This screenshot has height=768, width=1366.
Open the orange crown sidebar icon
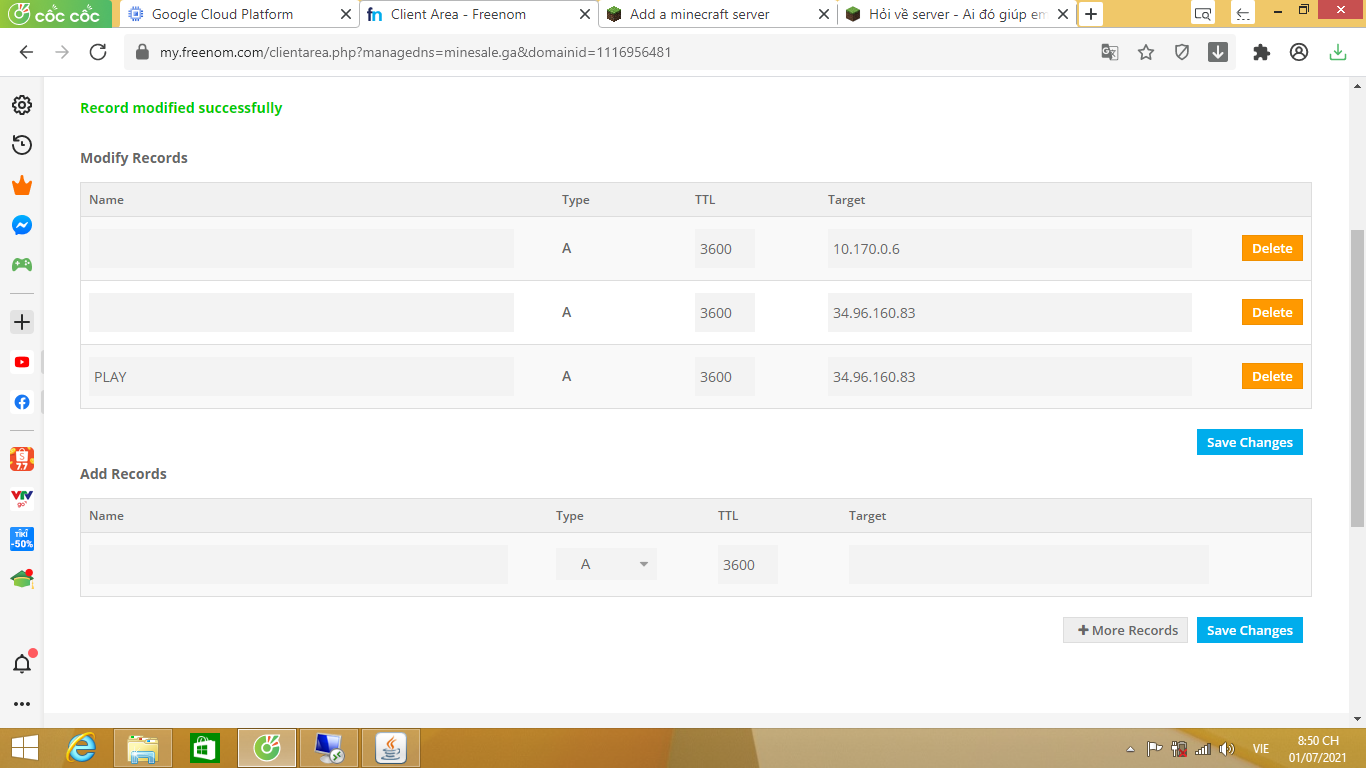[x=22, y=185]
